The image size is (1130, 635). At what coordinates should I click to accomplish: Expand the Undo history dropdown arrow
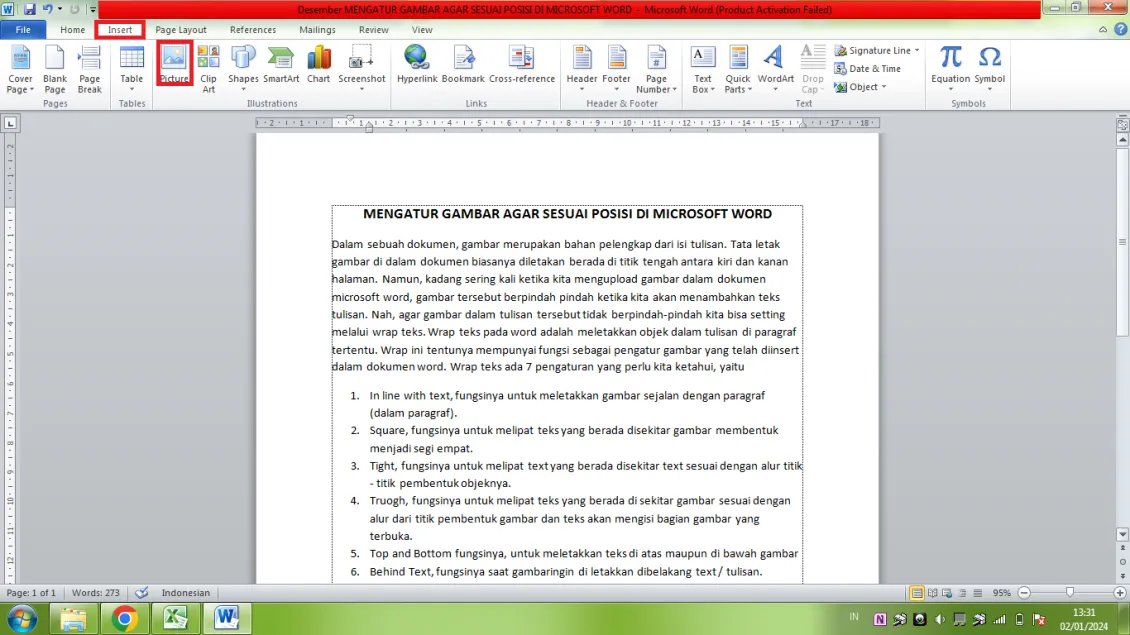click(x=59, y=9)
